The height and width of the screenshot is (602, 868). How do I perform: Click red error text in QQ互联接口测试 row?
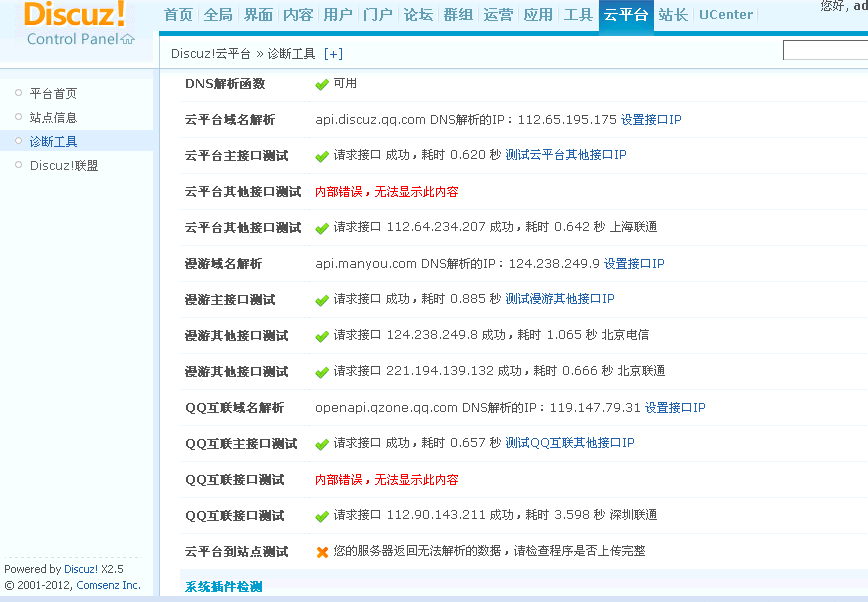(x=387, y=480)
